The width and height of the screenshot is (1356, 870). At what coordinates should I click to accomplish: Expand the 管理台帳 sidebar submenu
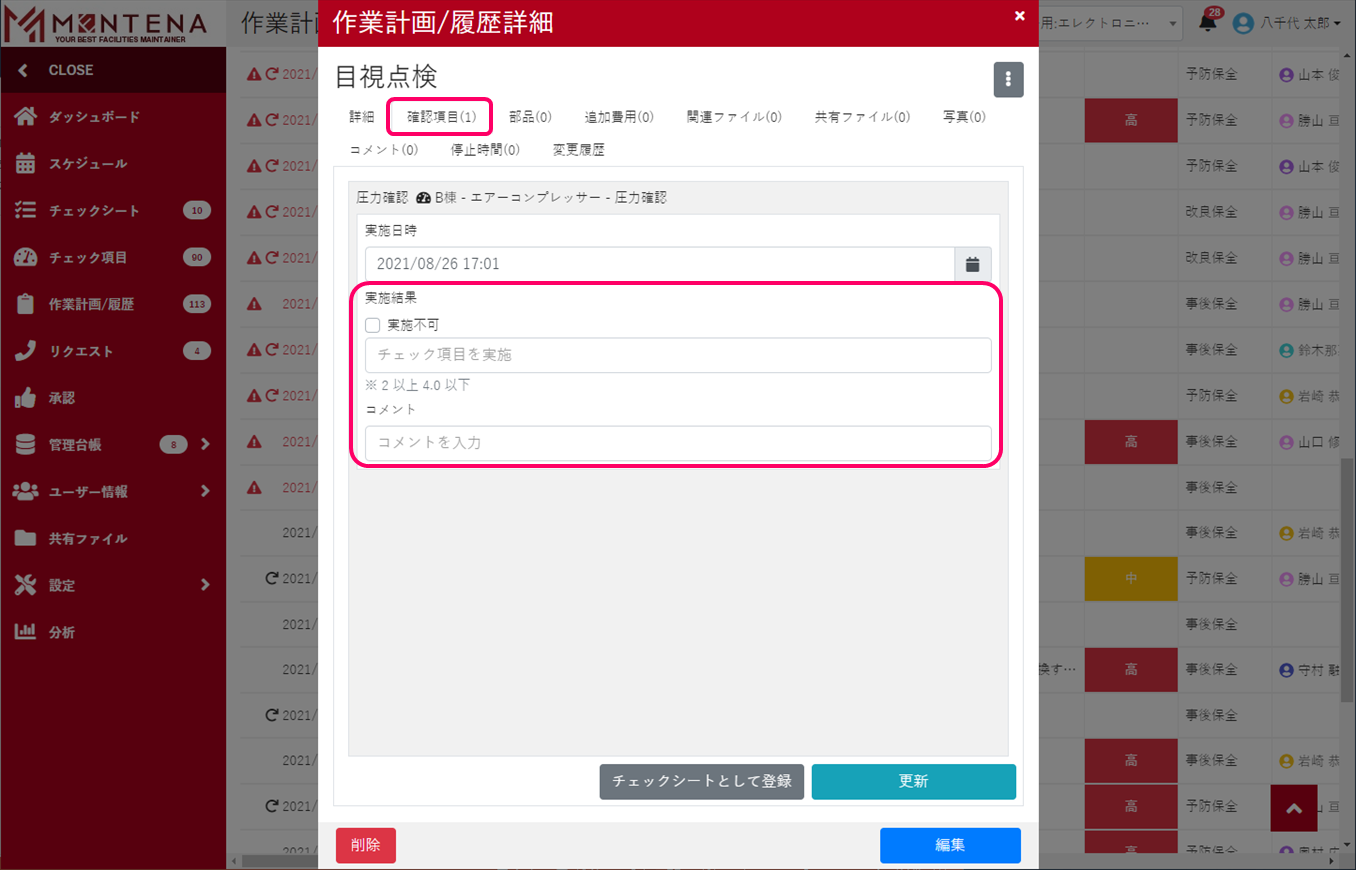point(204,444)
